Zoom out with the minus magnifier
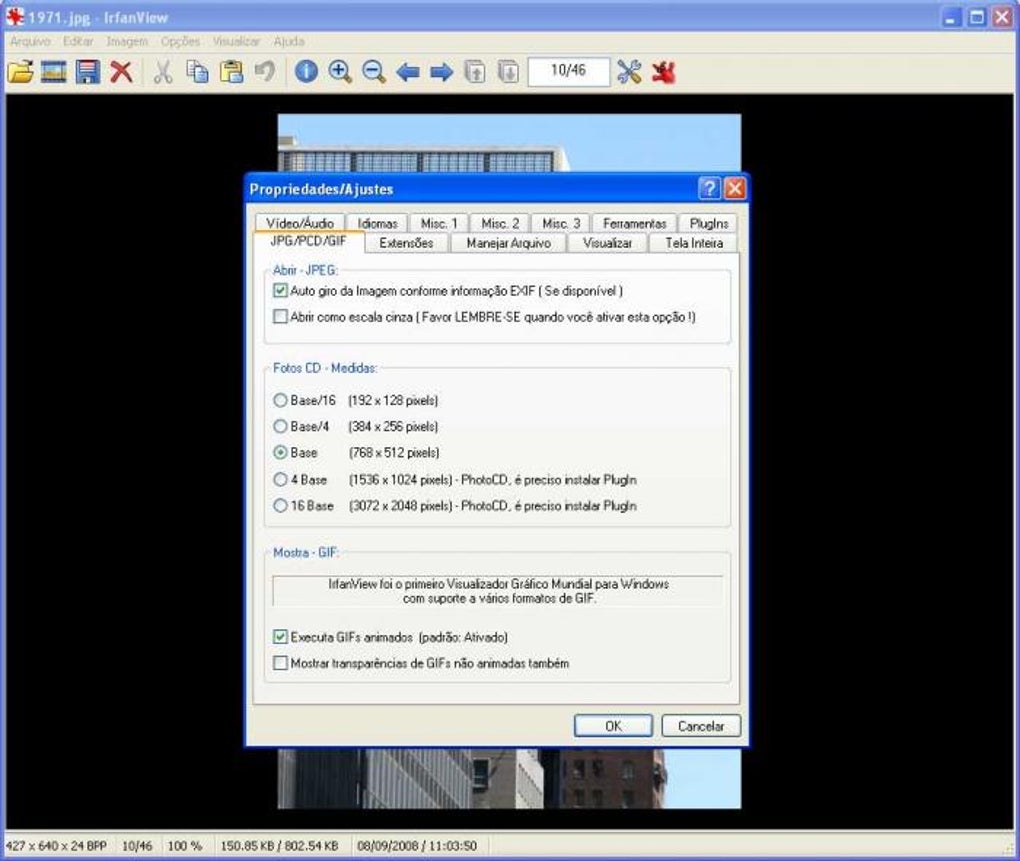Screen dimensions: 1020x861 (x=374, y=71)
